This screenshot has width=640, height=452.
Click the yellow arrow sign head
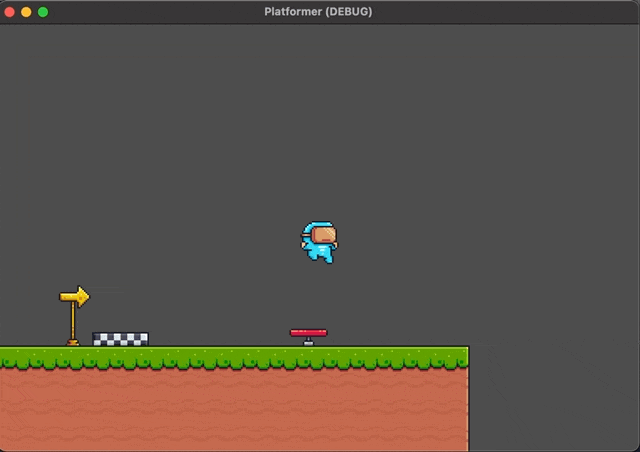point(75,296)
